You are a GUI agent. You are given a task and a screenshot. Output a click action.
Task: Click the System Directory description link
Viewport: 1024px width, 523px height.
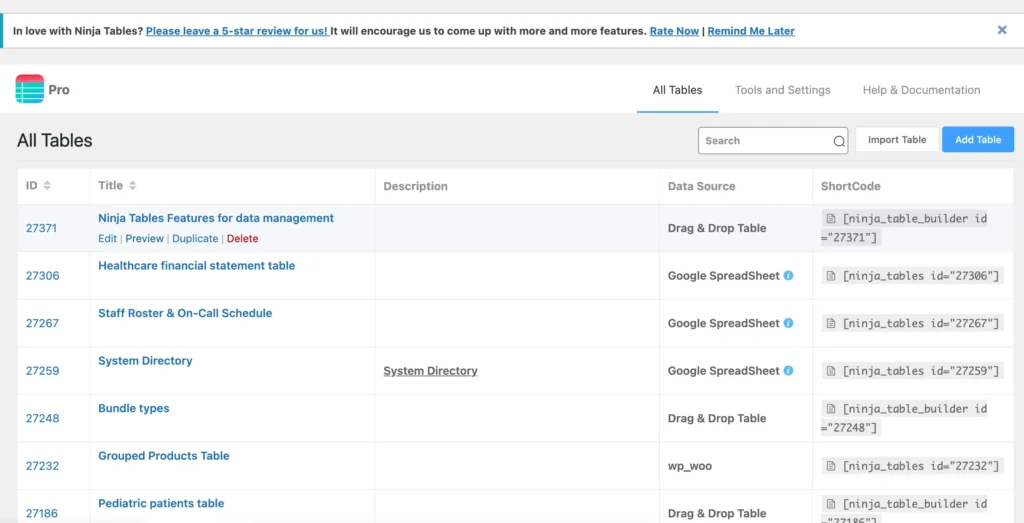tap(430, 371)
